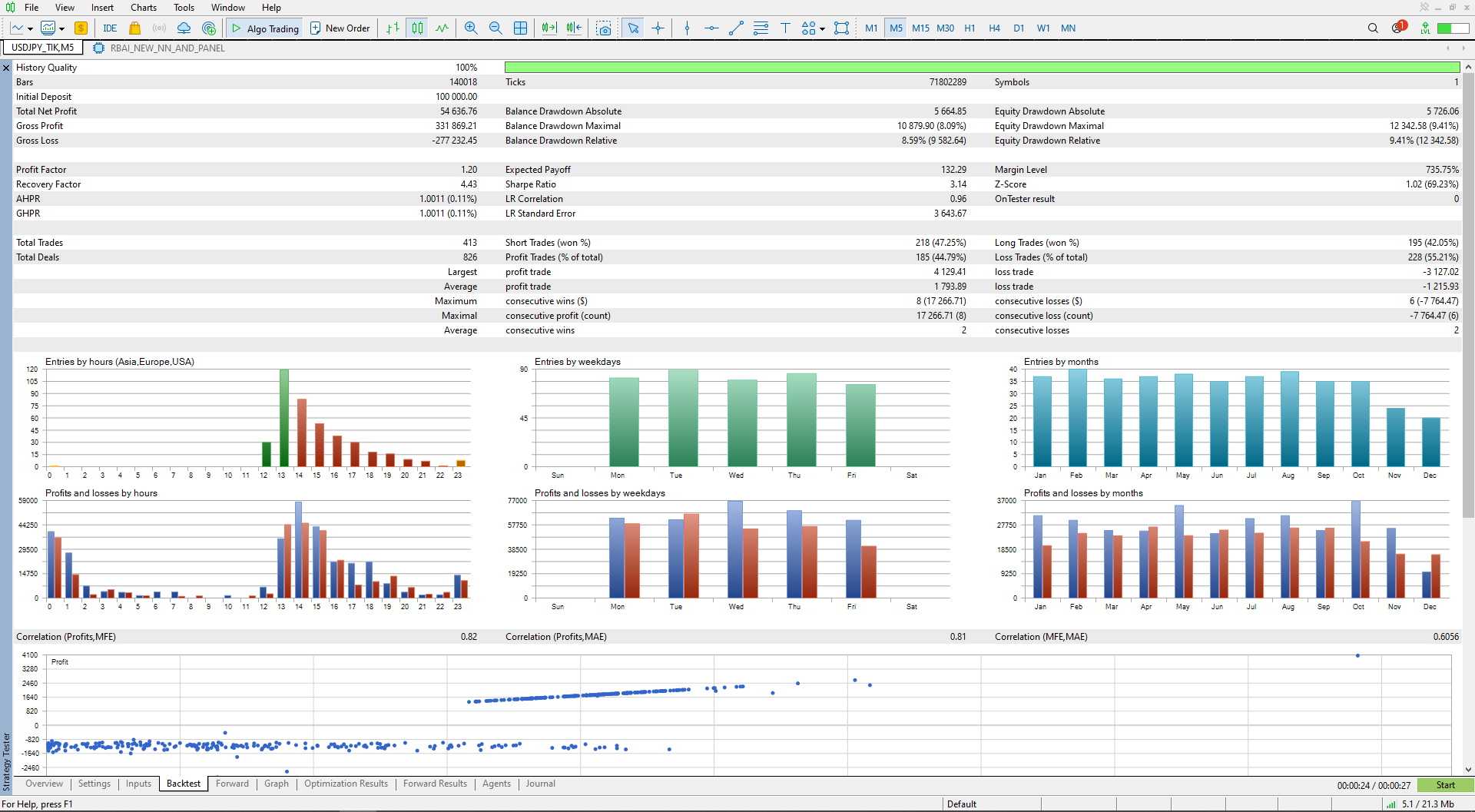Draw a vertical line object

(x=687, y=28)
